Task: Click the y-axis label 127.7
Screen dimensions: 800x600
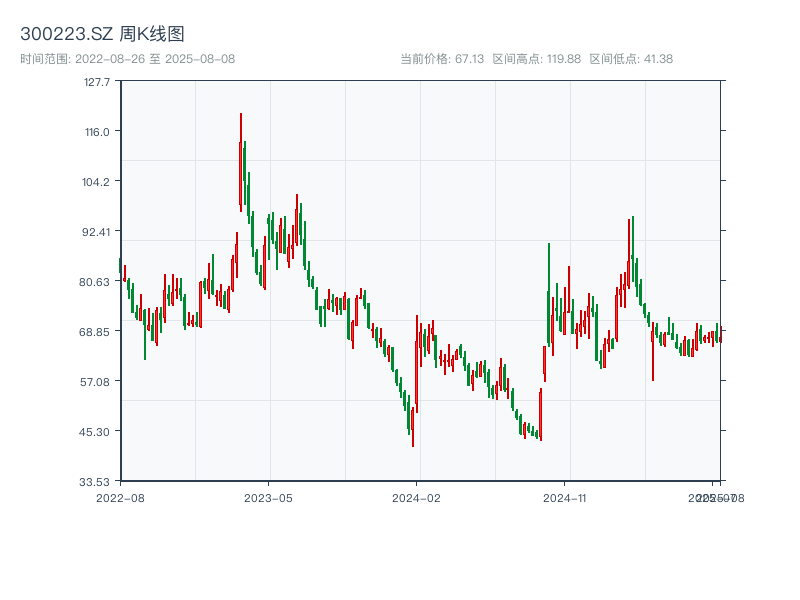Action: pyautogui.click(x=97, y=82)
